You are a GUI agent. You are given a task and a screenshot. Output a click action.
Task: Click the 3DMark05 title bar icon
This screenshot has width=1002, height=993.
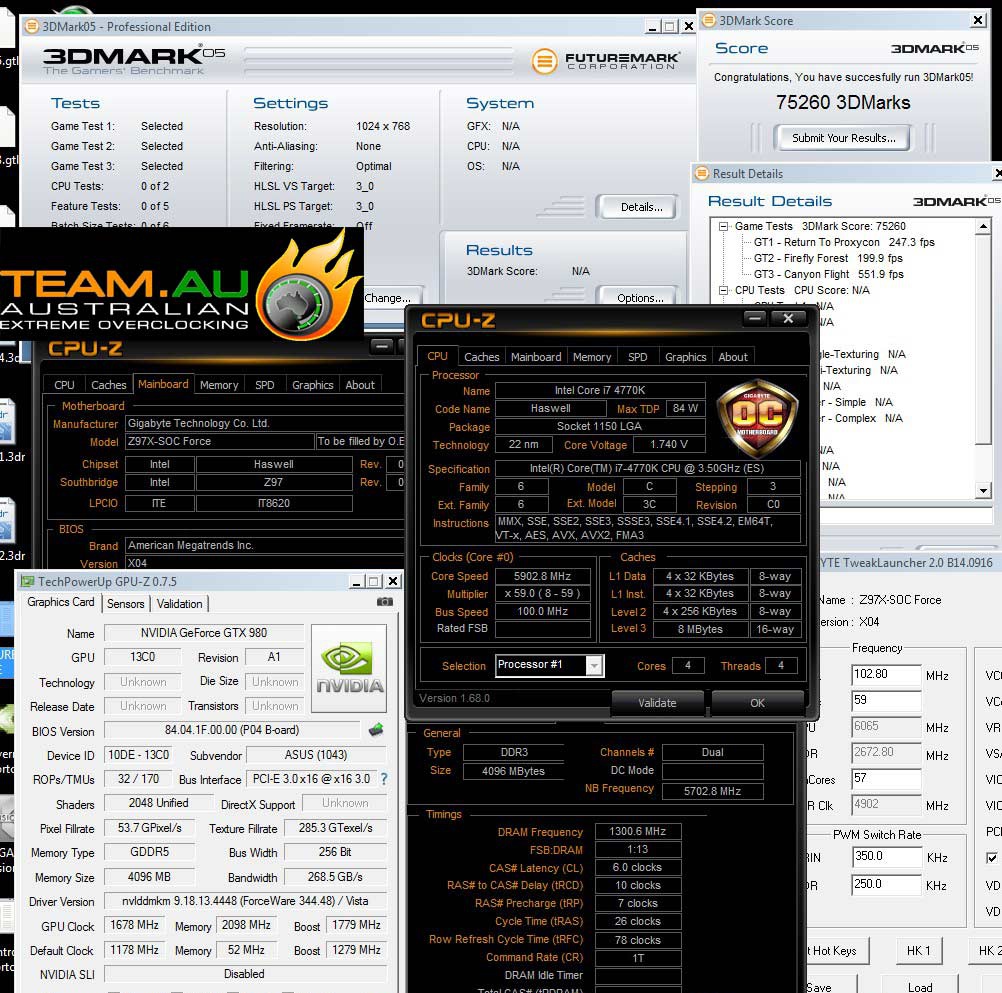pos(31,26)
